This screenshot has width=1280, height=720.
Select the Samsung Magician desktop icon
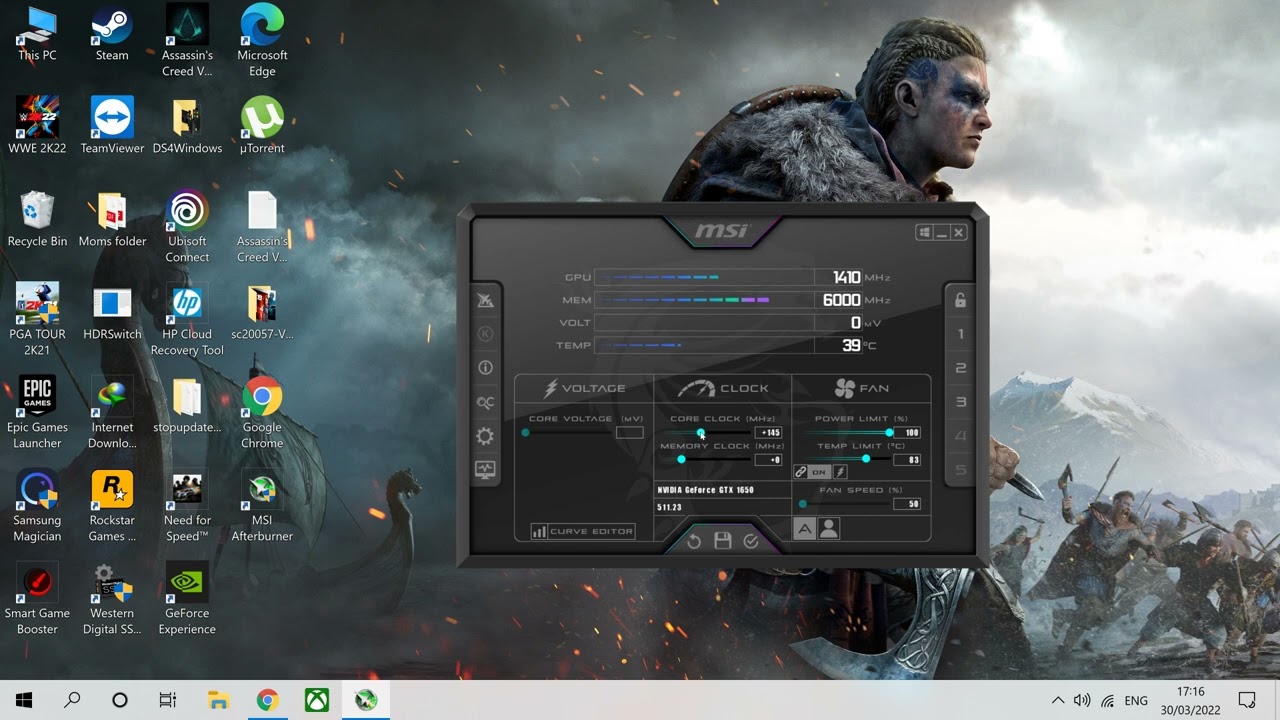click(37, 508)
